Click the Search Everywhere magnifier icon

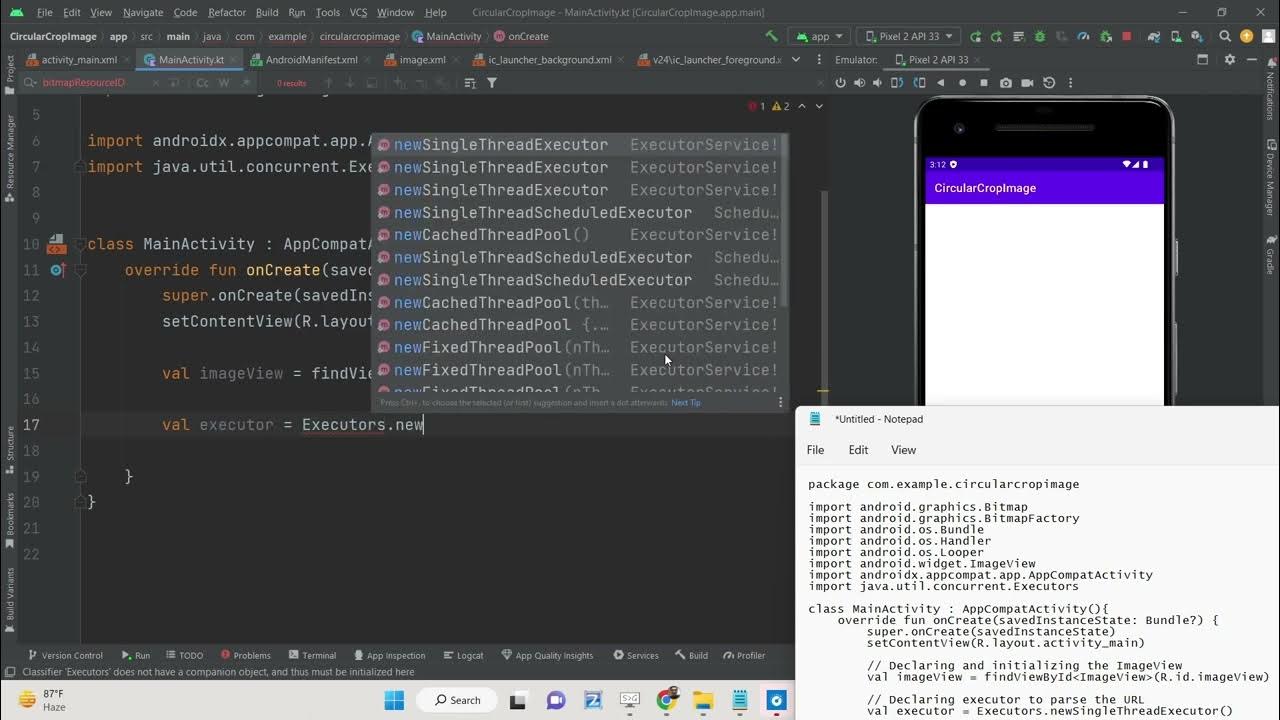point(1225,36)
